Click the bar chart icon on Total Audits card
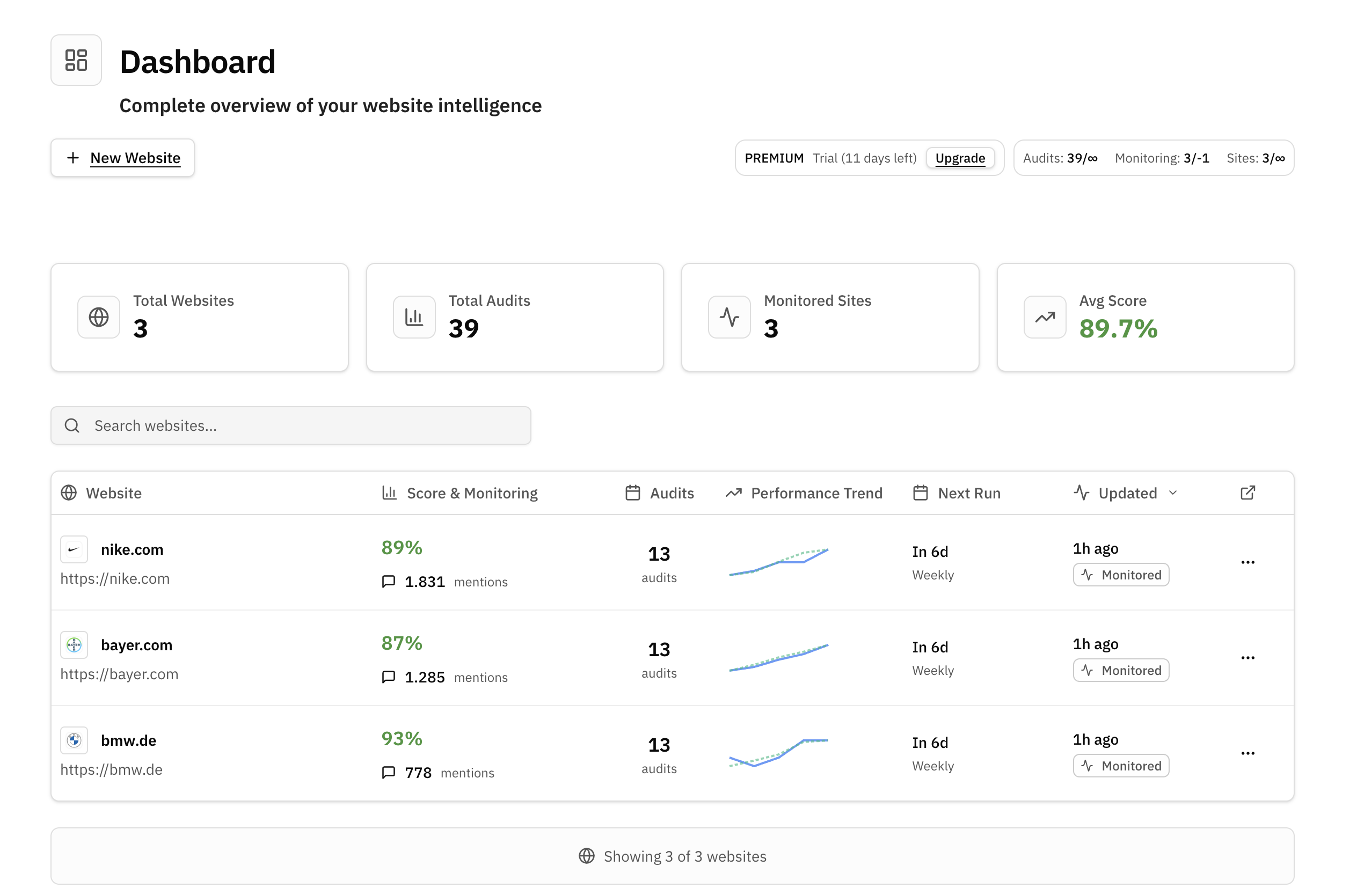This screenshot has width=1357, height=896. click(x=414, y=317)
